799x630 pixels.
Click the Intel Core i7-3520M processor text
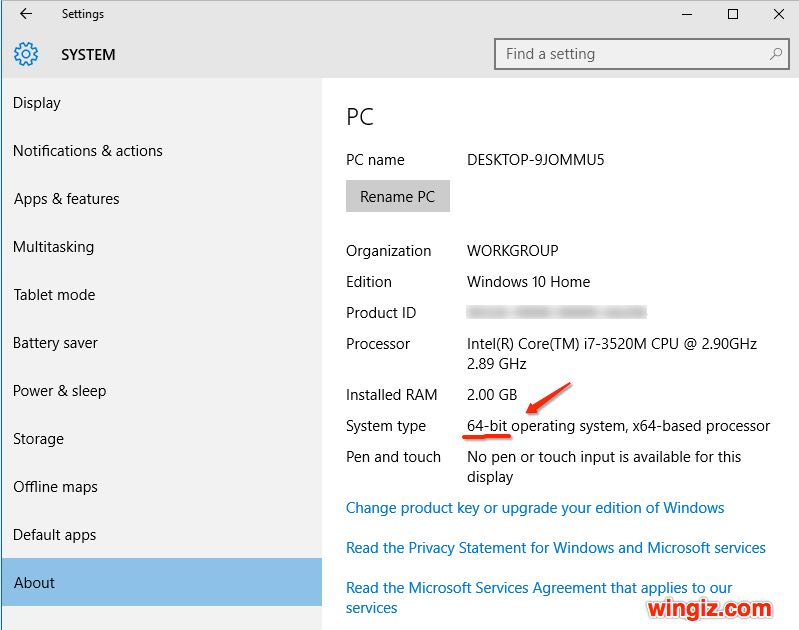tap(611, 354)
